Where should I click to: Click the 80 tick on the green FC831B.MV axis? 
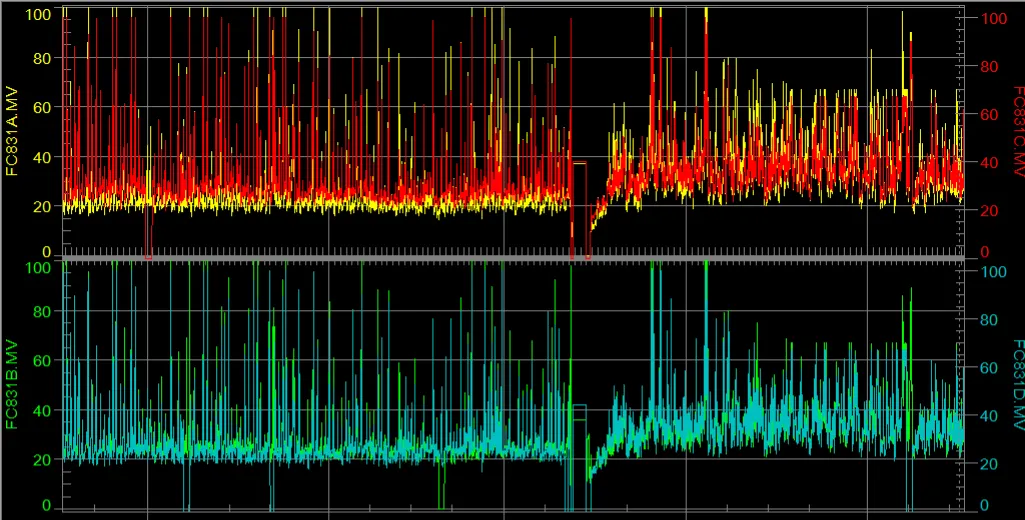[42, 311]
